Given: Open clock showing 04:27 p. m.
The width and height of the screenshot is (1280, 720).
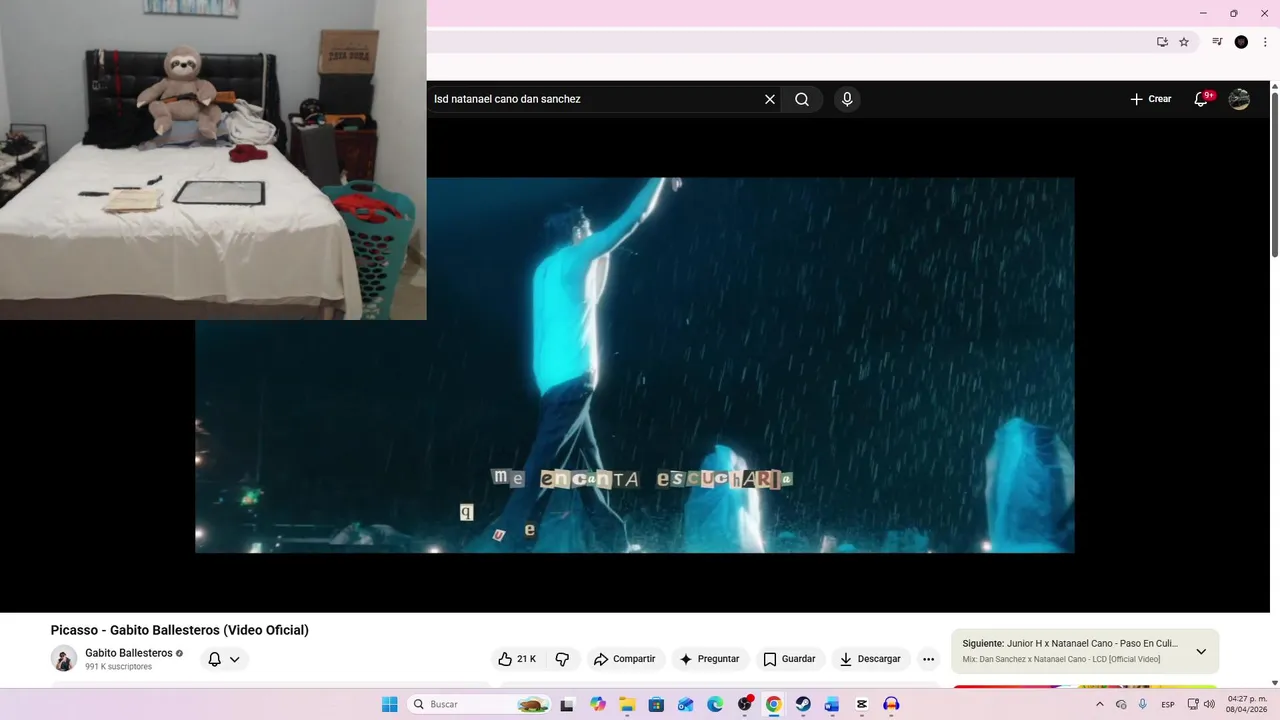Looking at the screenshot, I should 1247,704.
